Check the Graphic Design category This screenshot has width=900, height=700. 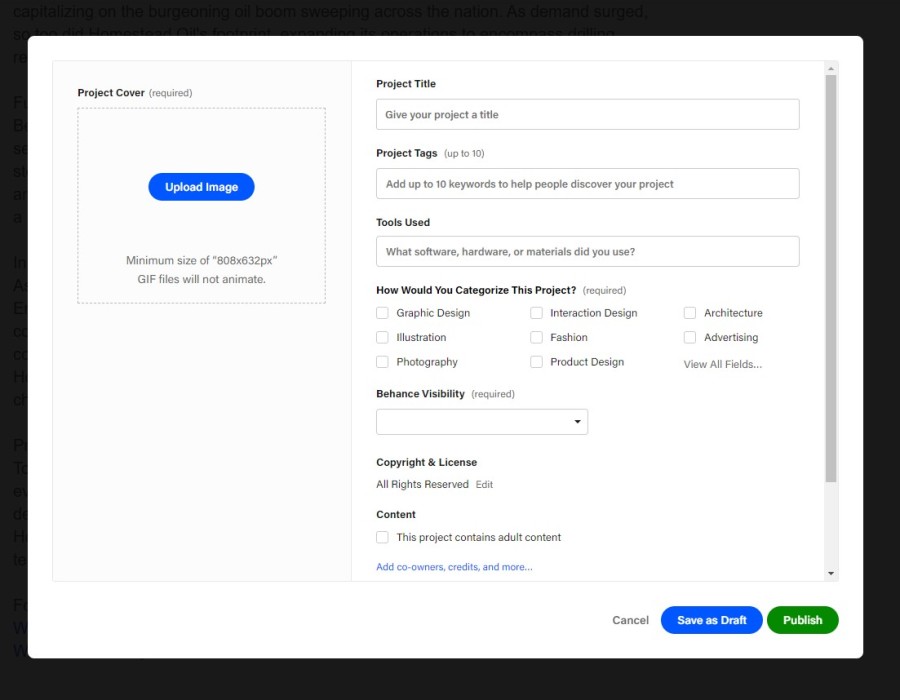(382, 313)
